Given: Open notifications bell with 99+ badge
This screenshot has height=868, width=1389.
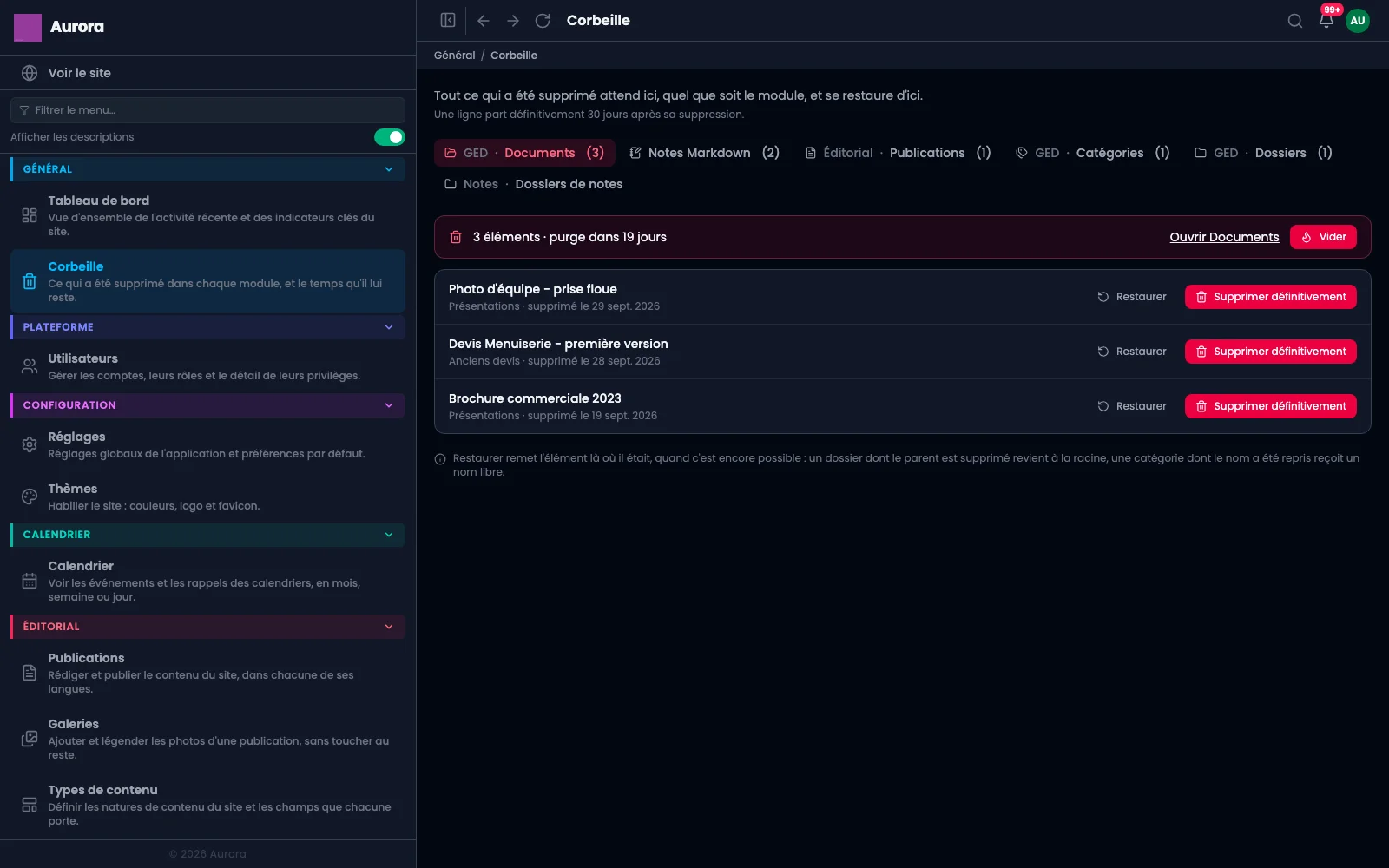Looking at the screenshot, I should (1326, 21).
